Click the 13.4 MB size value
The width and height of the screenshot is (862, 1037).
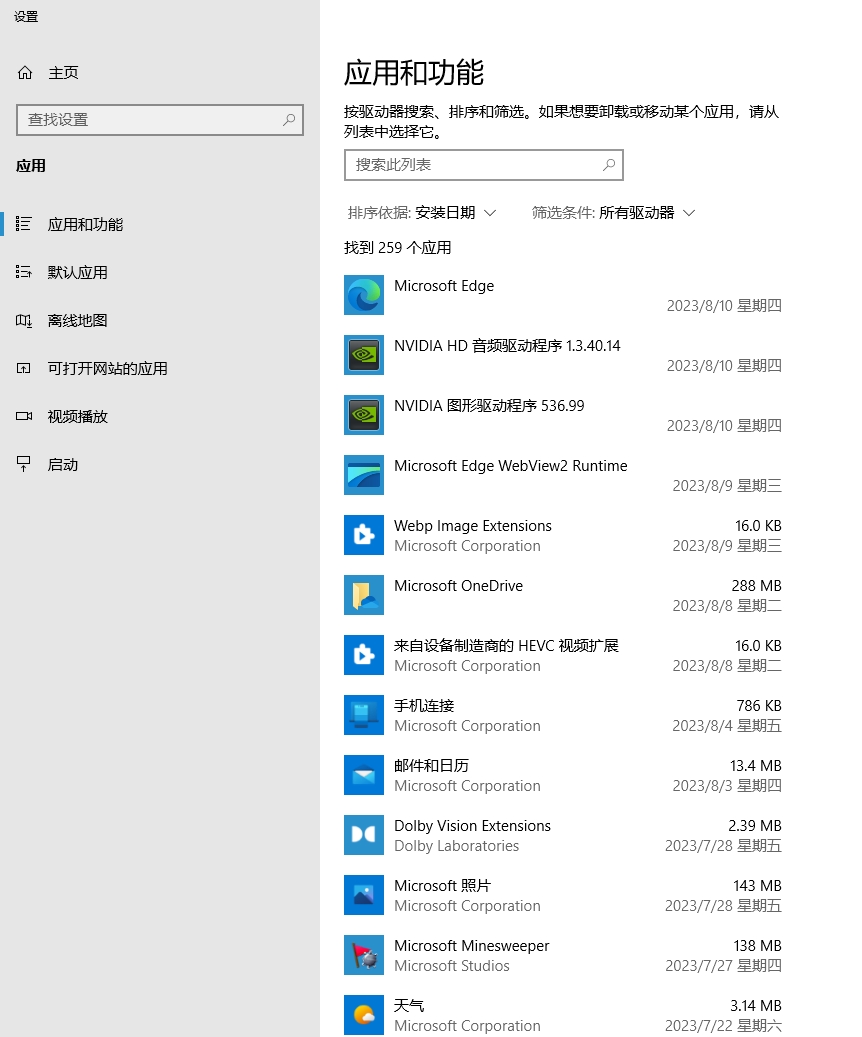coord(755,766)
